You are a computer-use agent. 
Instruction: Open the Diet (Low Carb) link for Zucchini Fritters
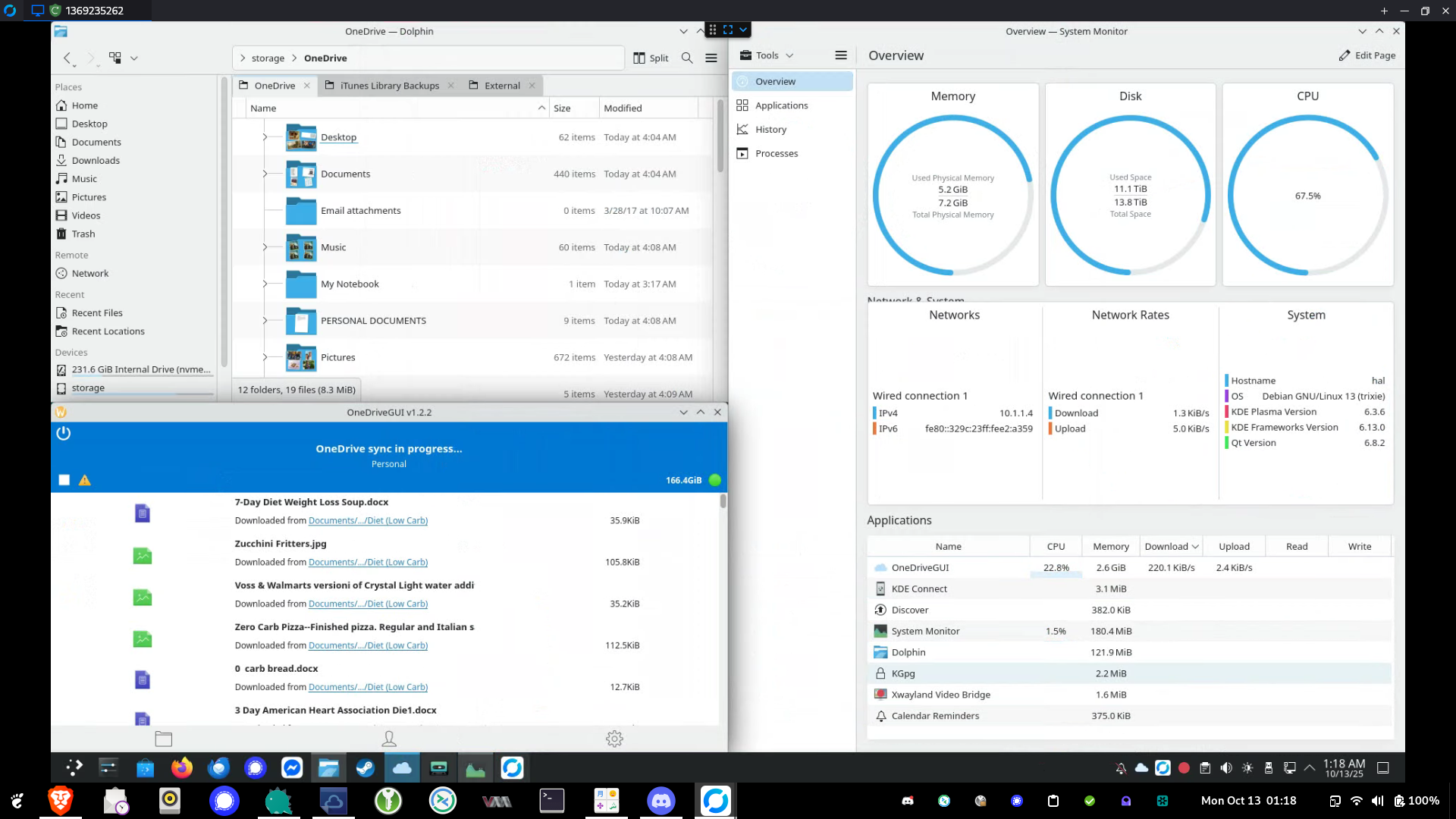tap(368, 562)
